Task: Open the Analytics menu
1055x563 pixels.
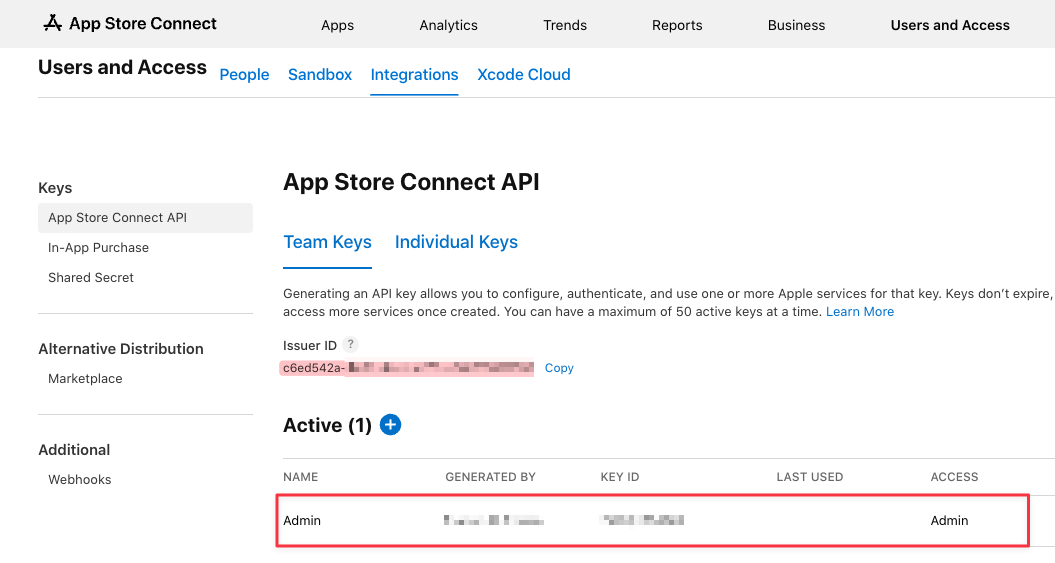Action: coord(448,25)
